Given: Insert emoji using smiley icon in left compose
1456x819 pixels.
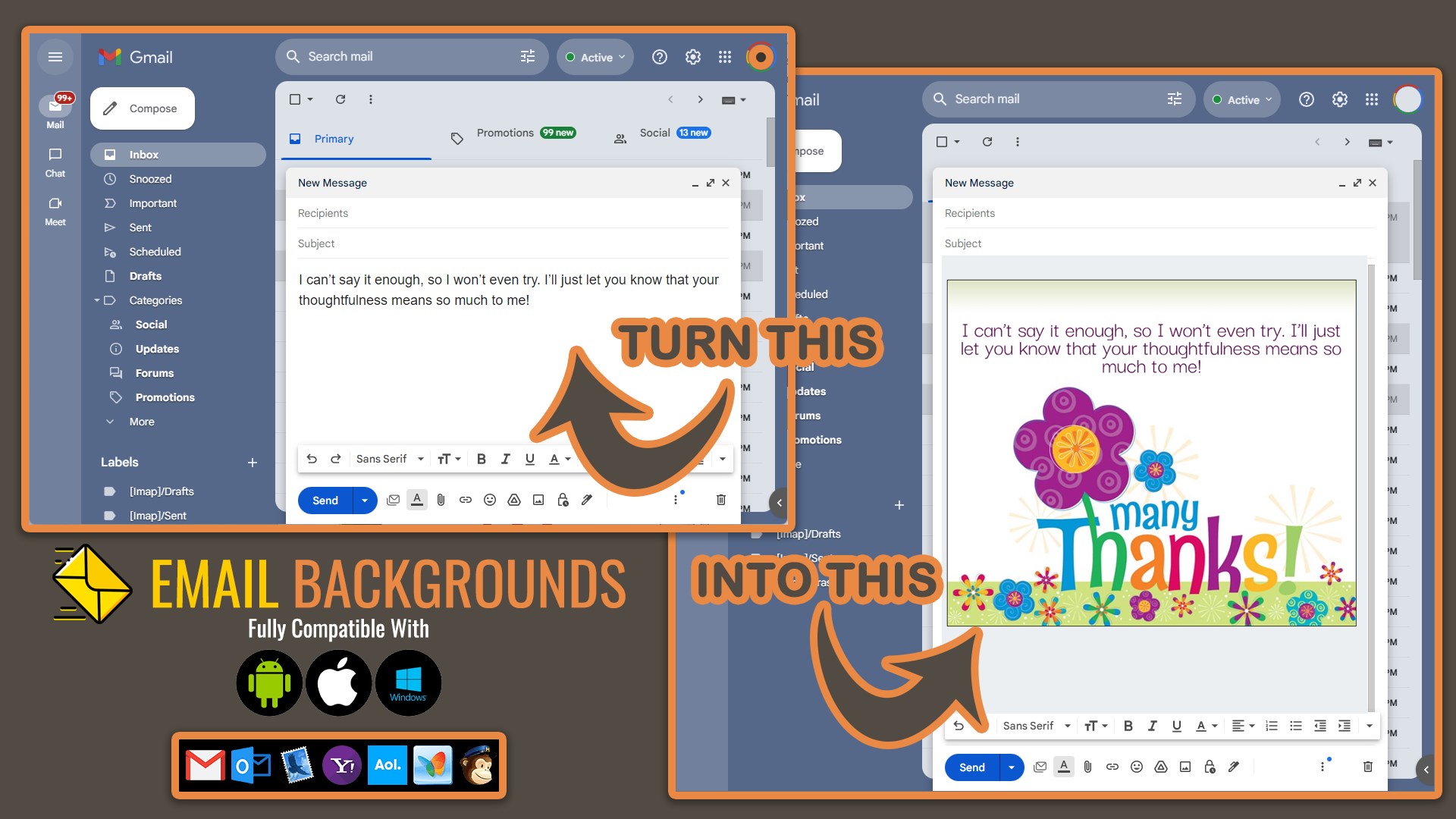Looking at the screenshot, I should (x=490, y=500).
